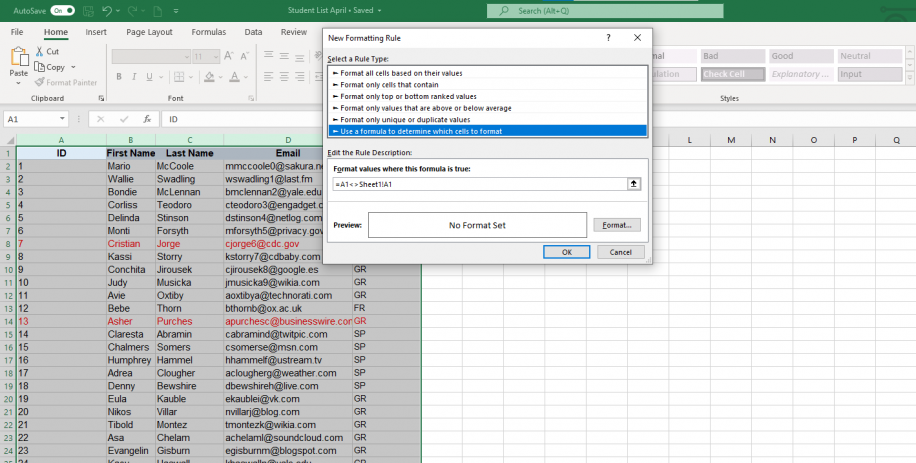Viewport: 916px width, 463px height.
Task: Click the Align Left icon
Action: 268,76
